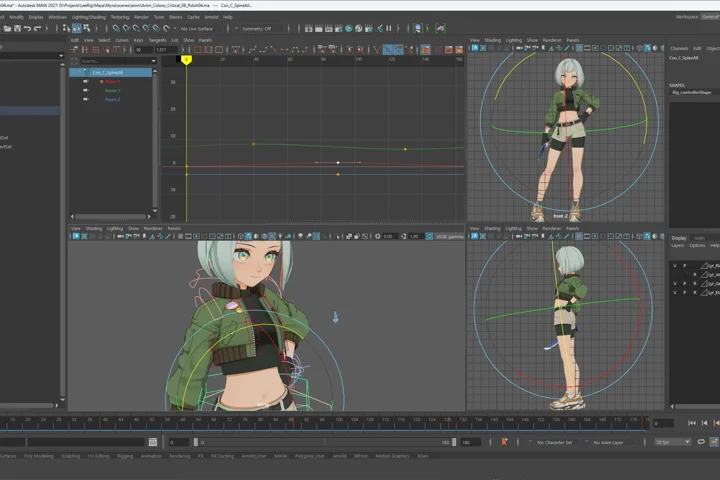Viewport: 720px width, 480px height.
Task: Click the Pause render icon in shelf toolbar
Action: (x=389, y=28)
